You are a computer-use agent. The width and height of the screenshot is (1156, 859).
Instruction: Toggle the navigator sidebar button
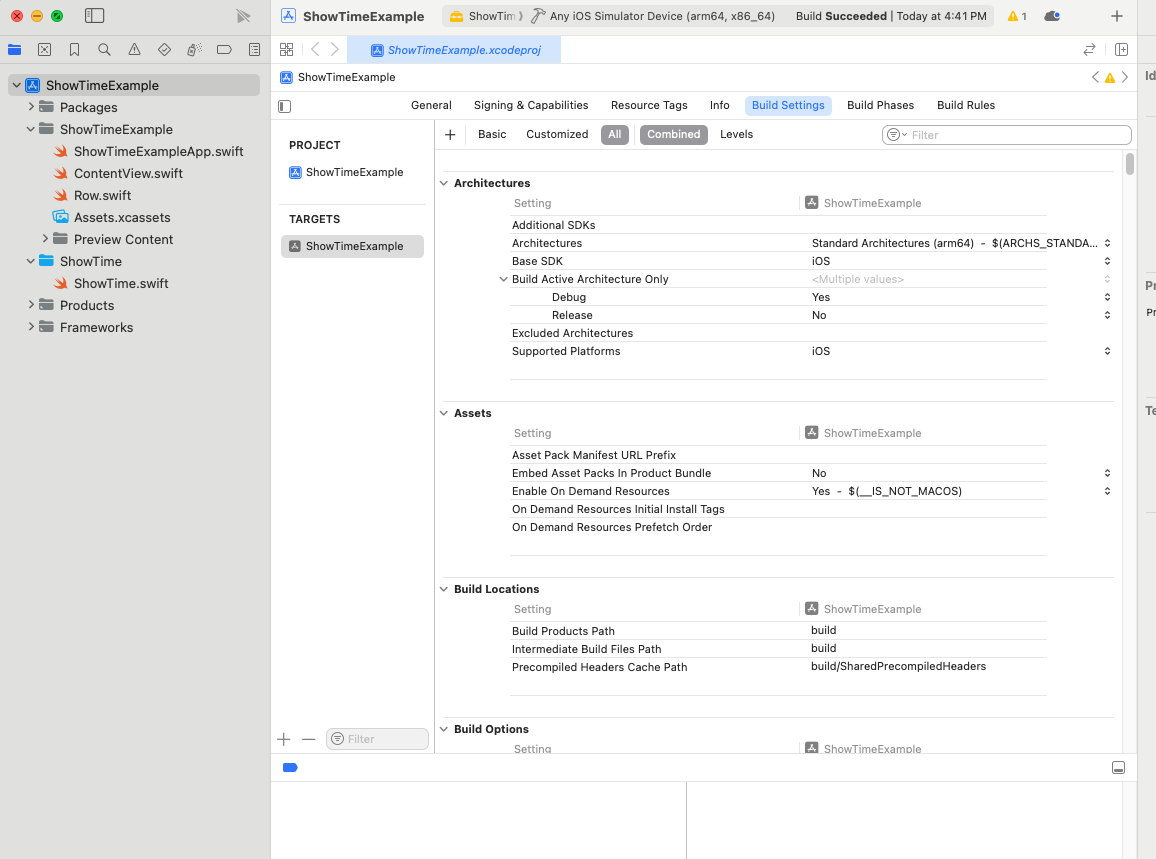tap(94, 15)
